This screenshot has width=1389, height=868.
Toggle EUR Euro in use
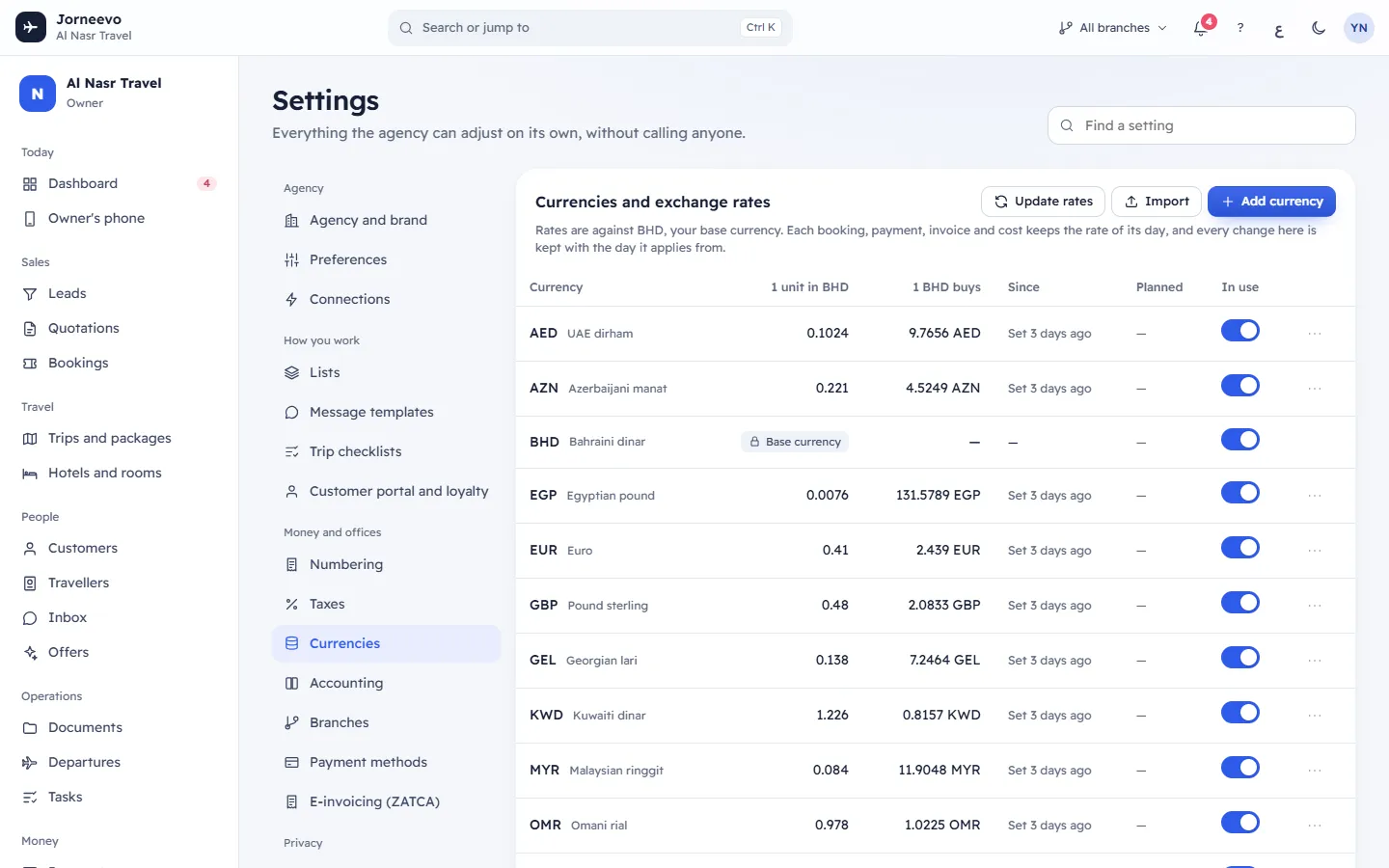coord(1240,548)
